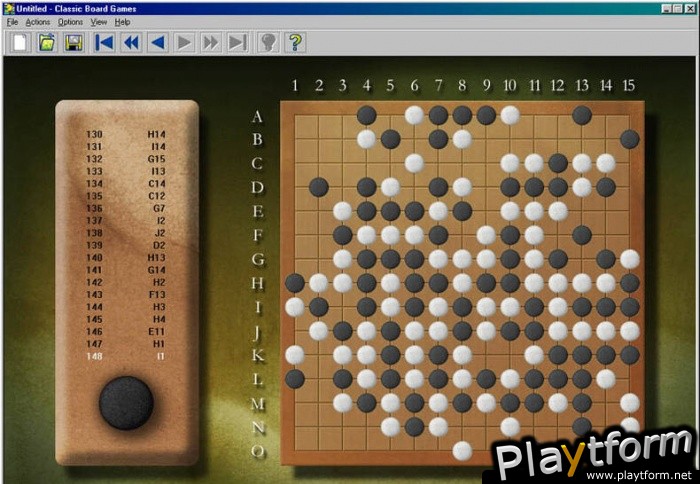700x484 pixels.
Task: Click the white stone at I1
Action: click(x=295, y=307)
